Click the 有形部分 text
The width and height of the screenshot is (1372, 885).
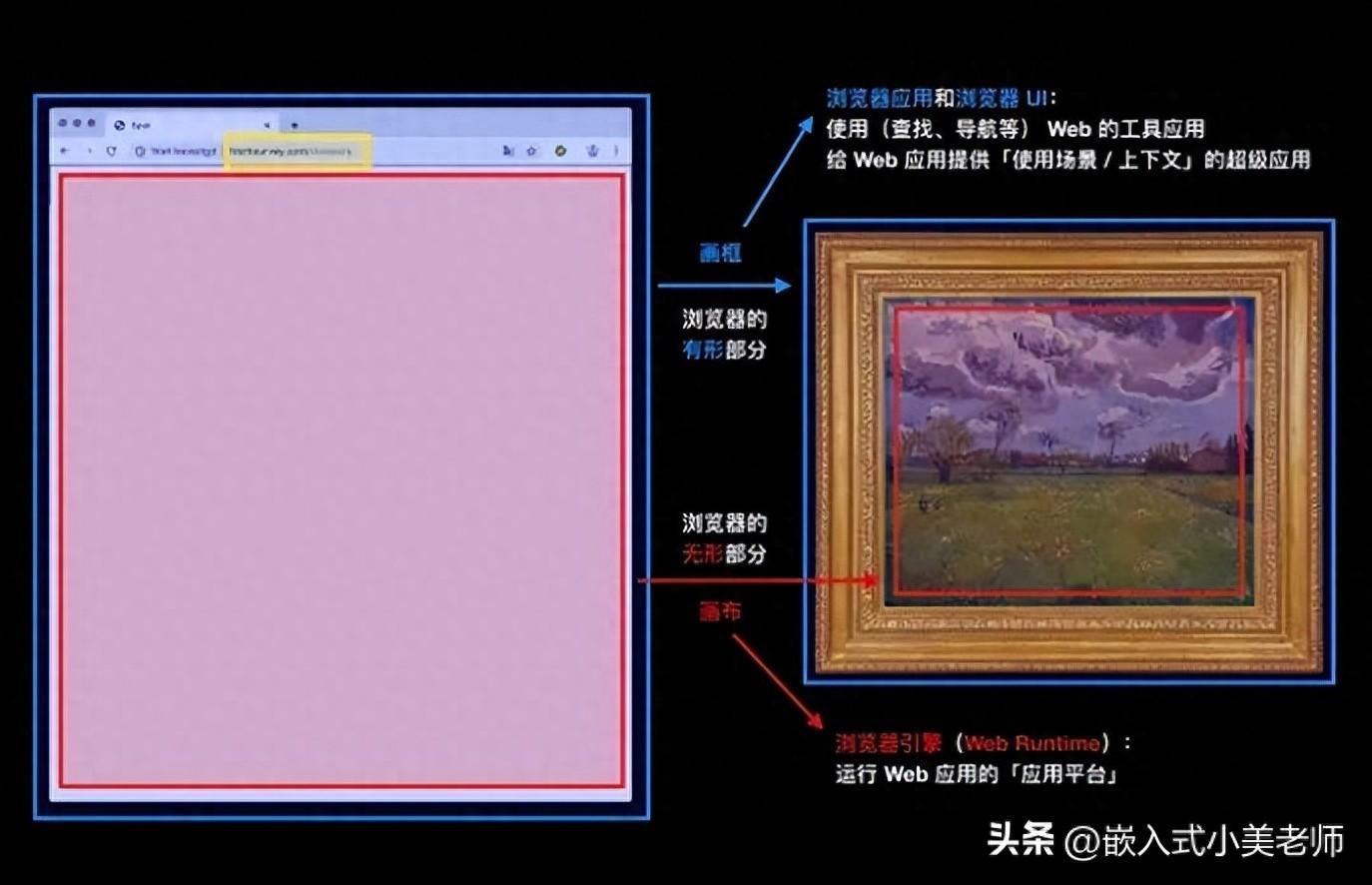click(x=724, y=351)
